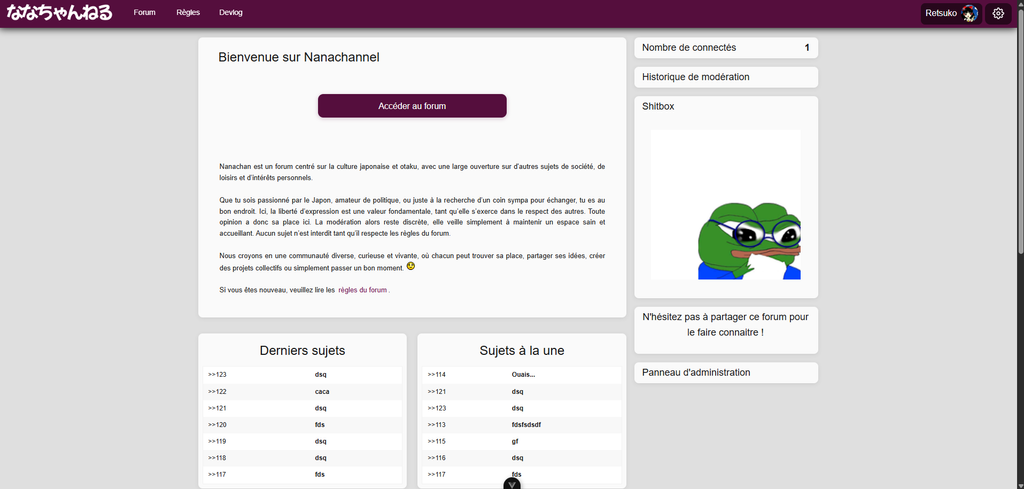This screenshot has height=489, width=1024.
Task: Click the Sujets à la une heading
Action: [x=522, y=351]
